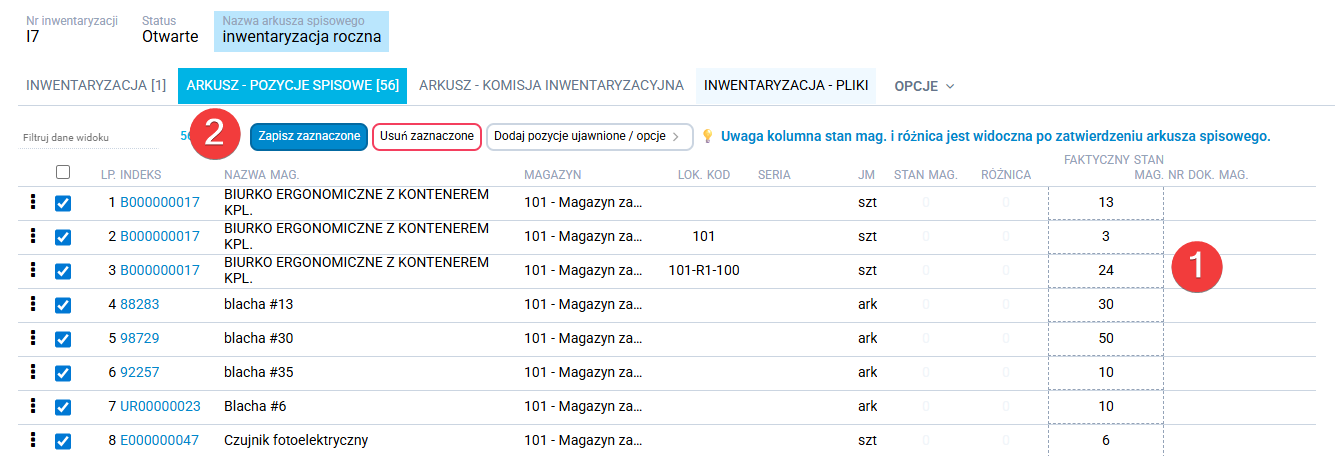Click the lightbulb hint icon
Screen dimensions: 1335x456
707,136
